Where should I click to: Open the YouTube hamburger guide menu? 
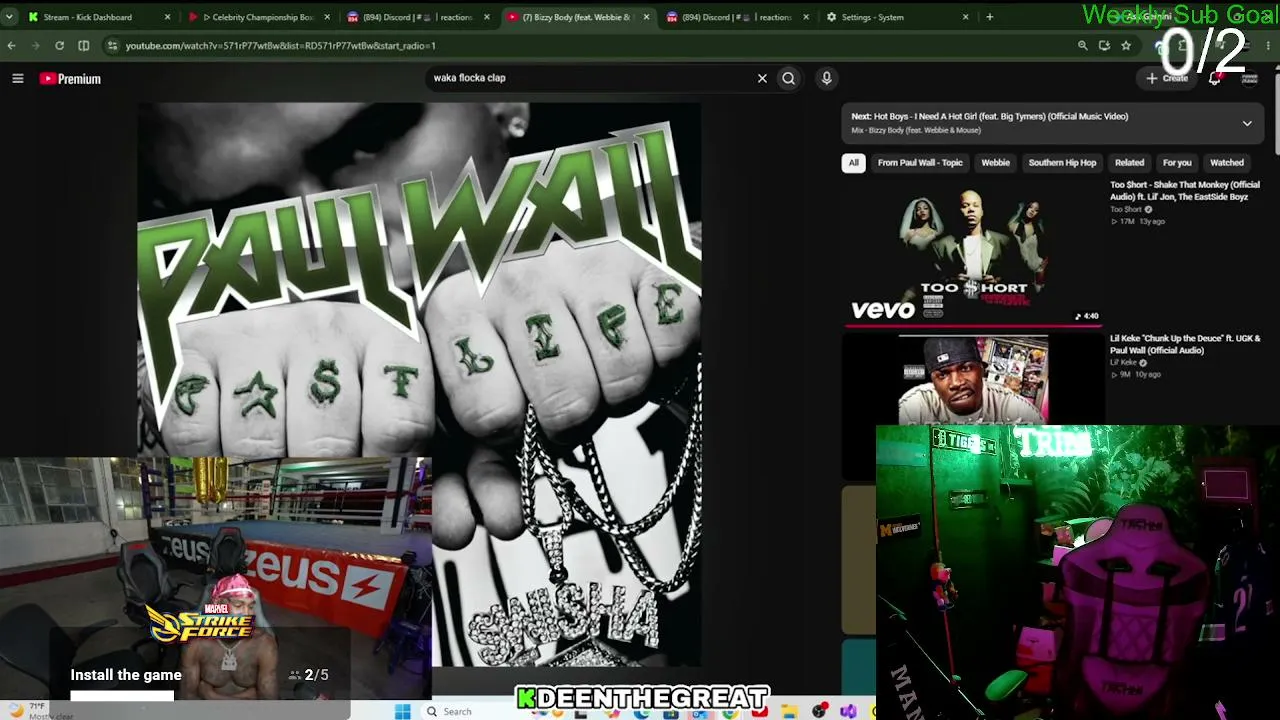click(x=18, y=78)
